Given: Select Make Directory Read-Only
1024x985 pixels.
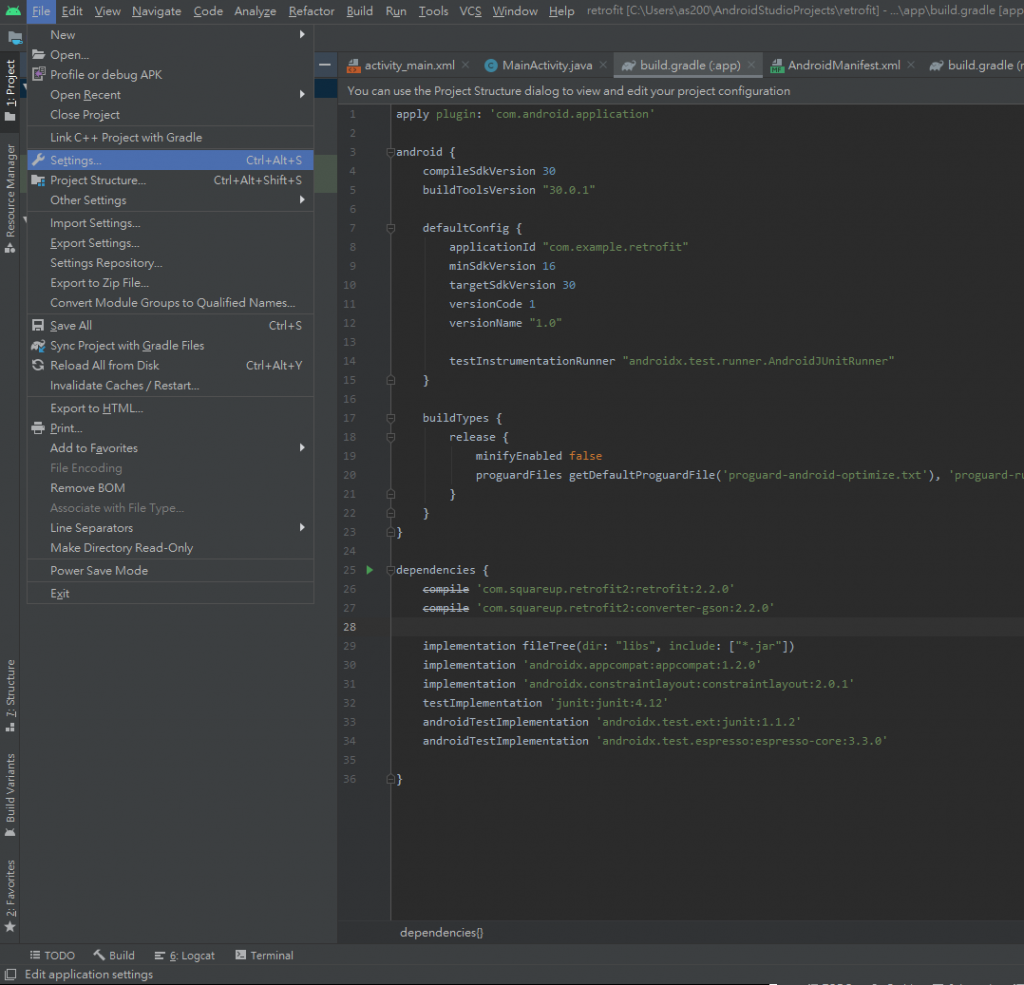Looking at the screenshot, I should pos(170,547).
